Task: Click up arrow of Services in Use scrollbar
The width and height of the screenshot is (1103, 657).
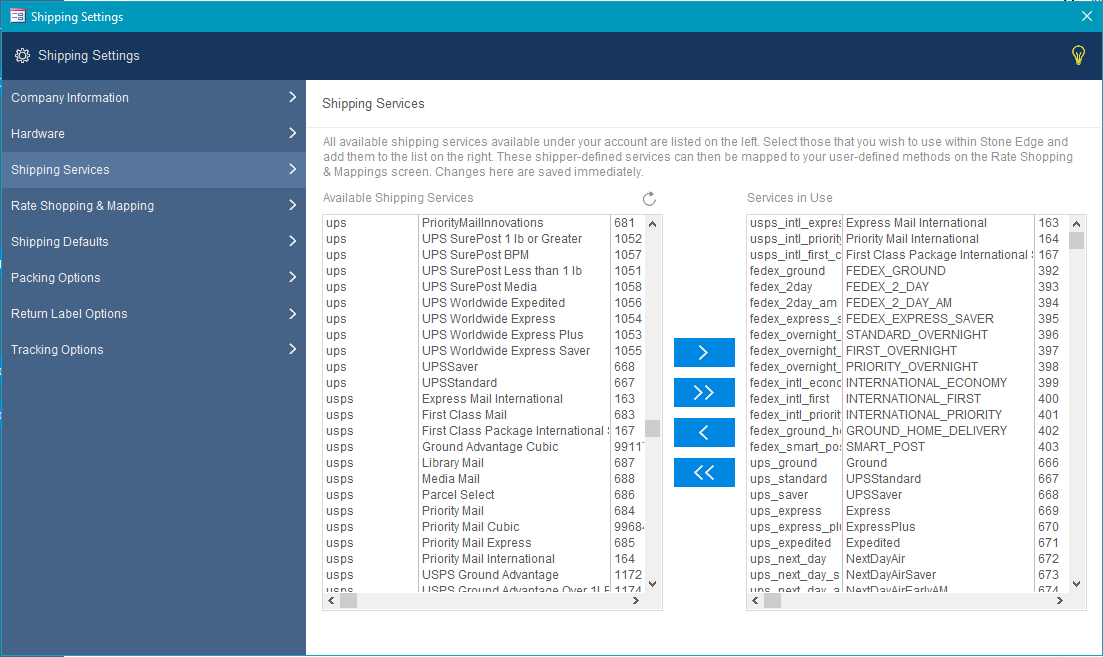Action: coord(1076,224)
